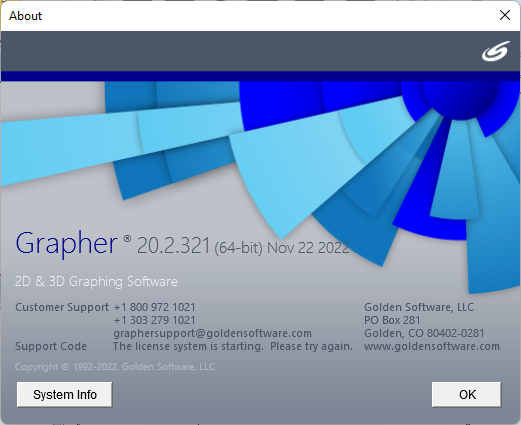Click the (64-bit) Nov 22 2022 build text

click(282, 248)
